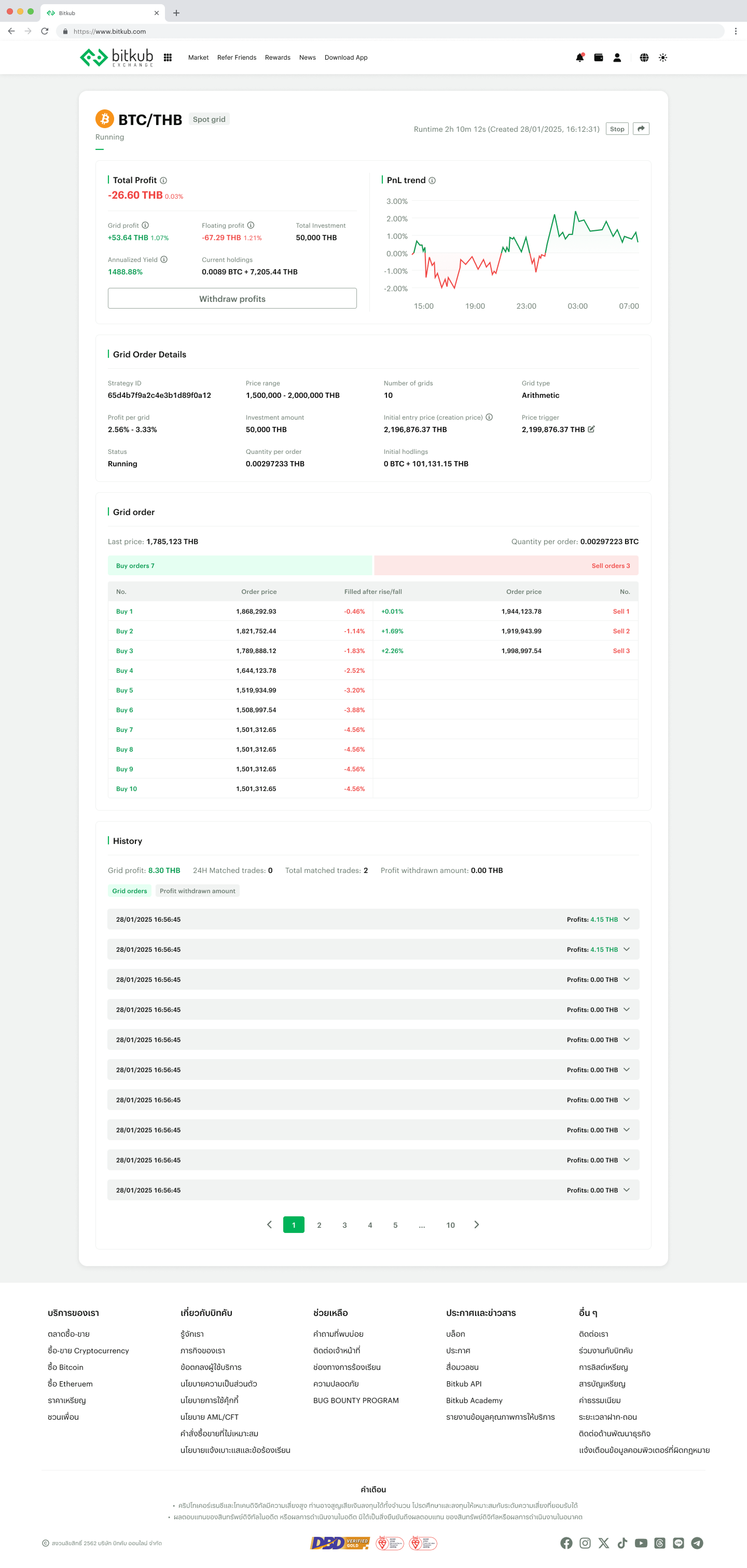The height and width of the screenshot is (1568, 747).
Task: Go back in the browser
Action: pyautogui.click(x=11, y=31)
